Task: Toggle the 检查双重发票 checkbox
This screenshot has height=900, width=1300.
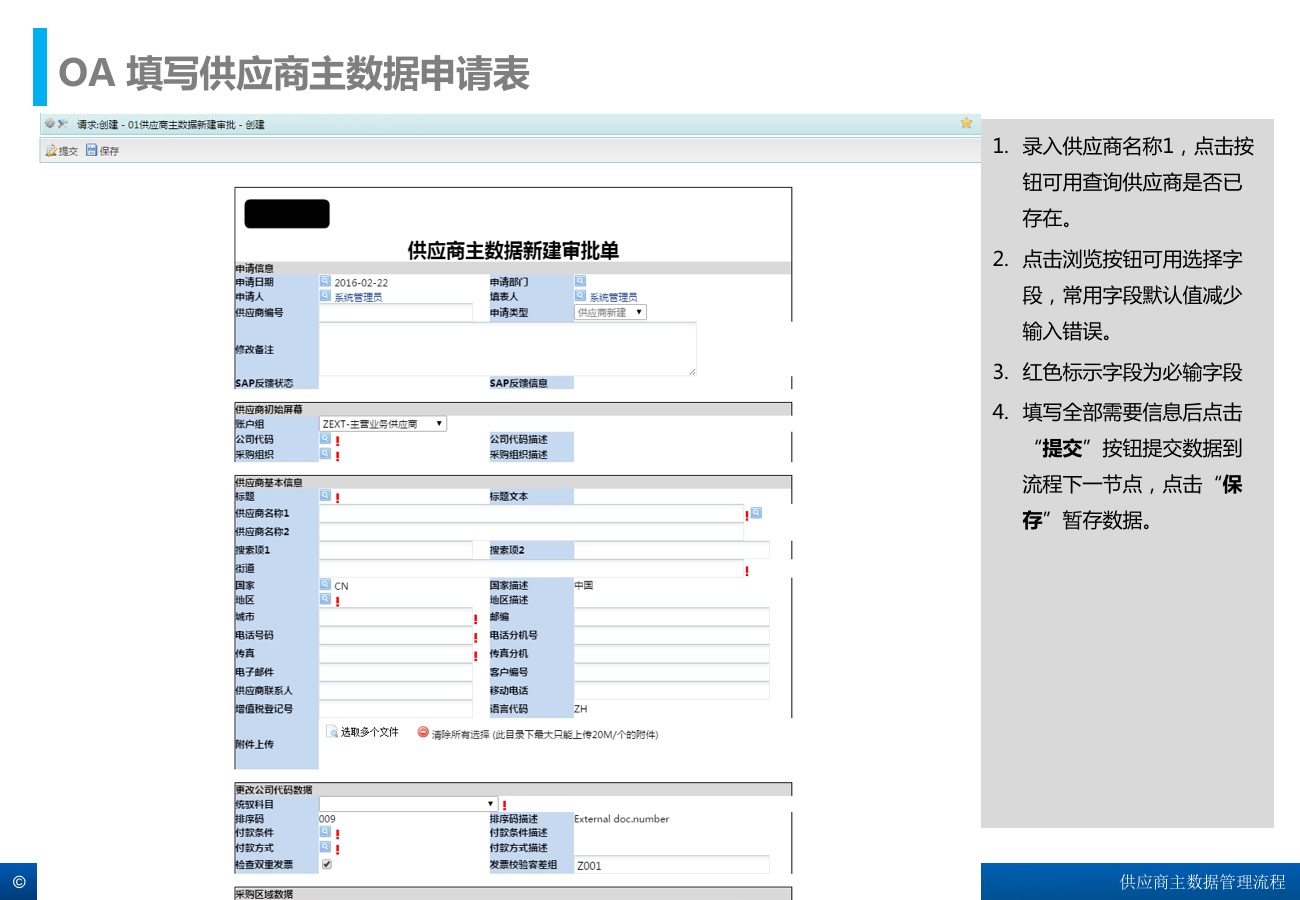Action: [326, 864]
